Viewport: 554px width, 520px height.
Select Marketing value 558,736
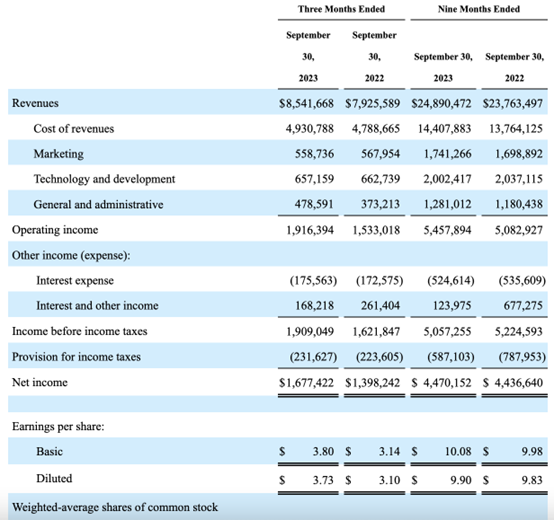314,154
